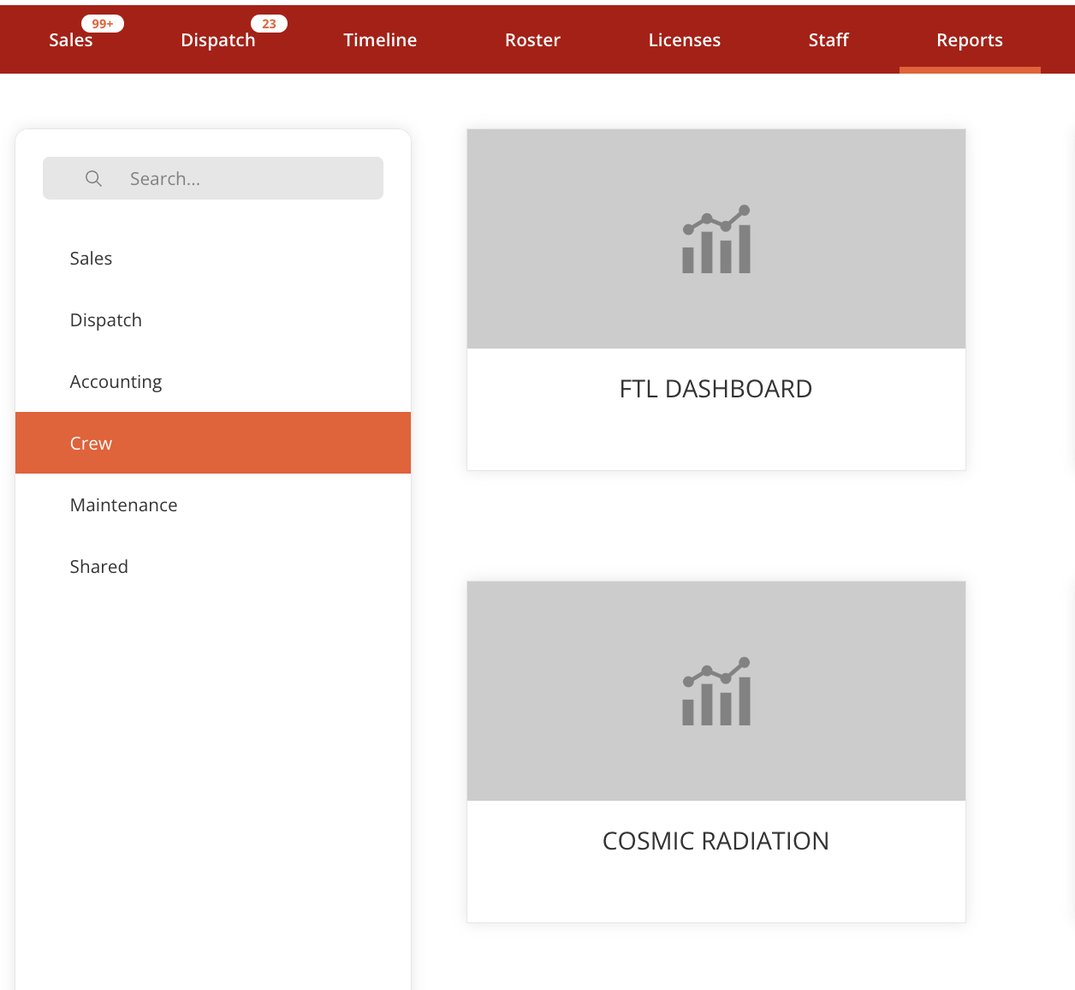Open the Sales tab in top navigation

click(x=70, y=41)
